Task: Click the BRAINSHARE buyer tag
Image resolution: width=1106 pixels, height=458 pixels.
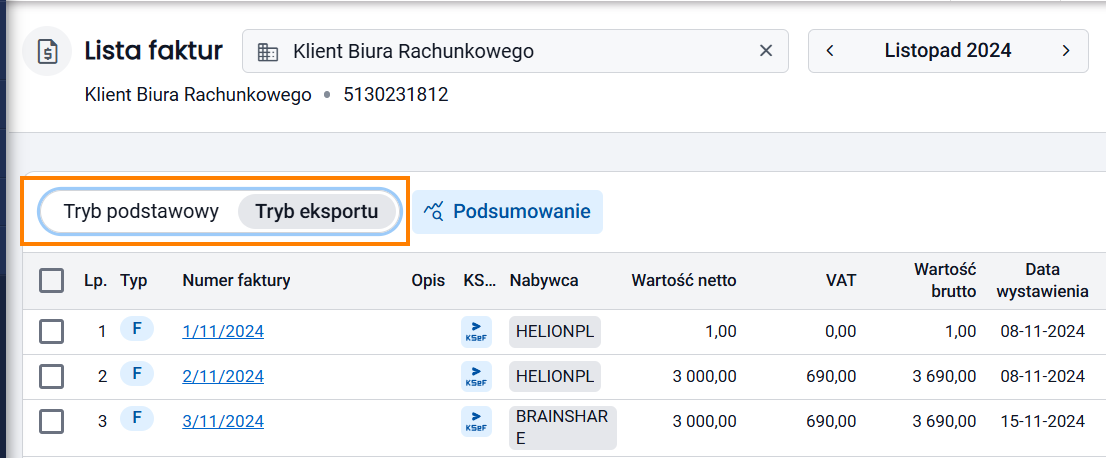Action: (x=563, y=428)
